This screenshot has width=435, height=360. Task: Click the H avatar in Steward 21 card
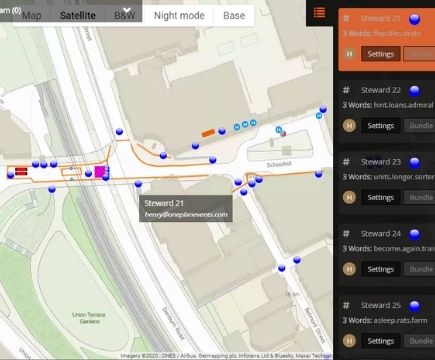[x=349, y=54]
